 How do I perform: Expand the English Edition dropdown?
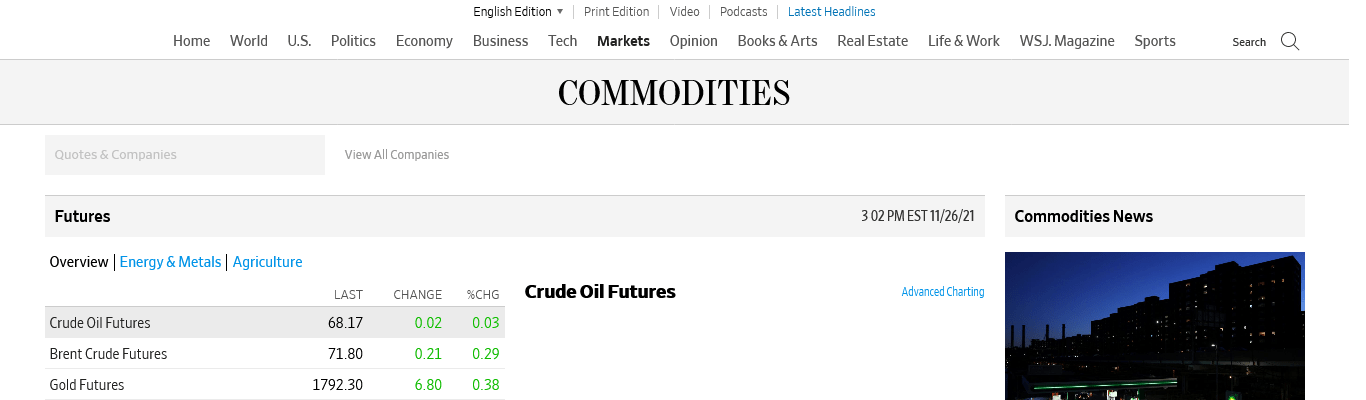point(518,12)
